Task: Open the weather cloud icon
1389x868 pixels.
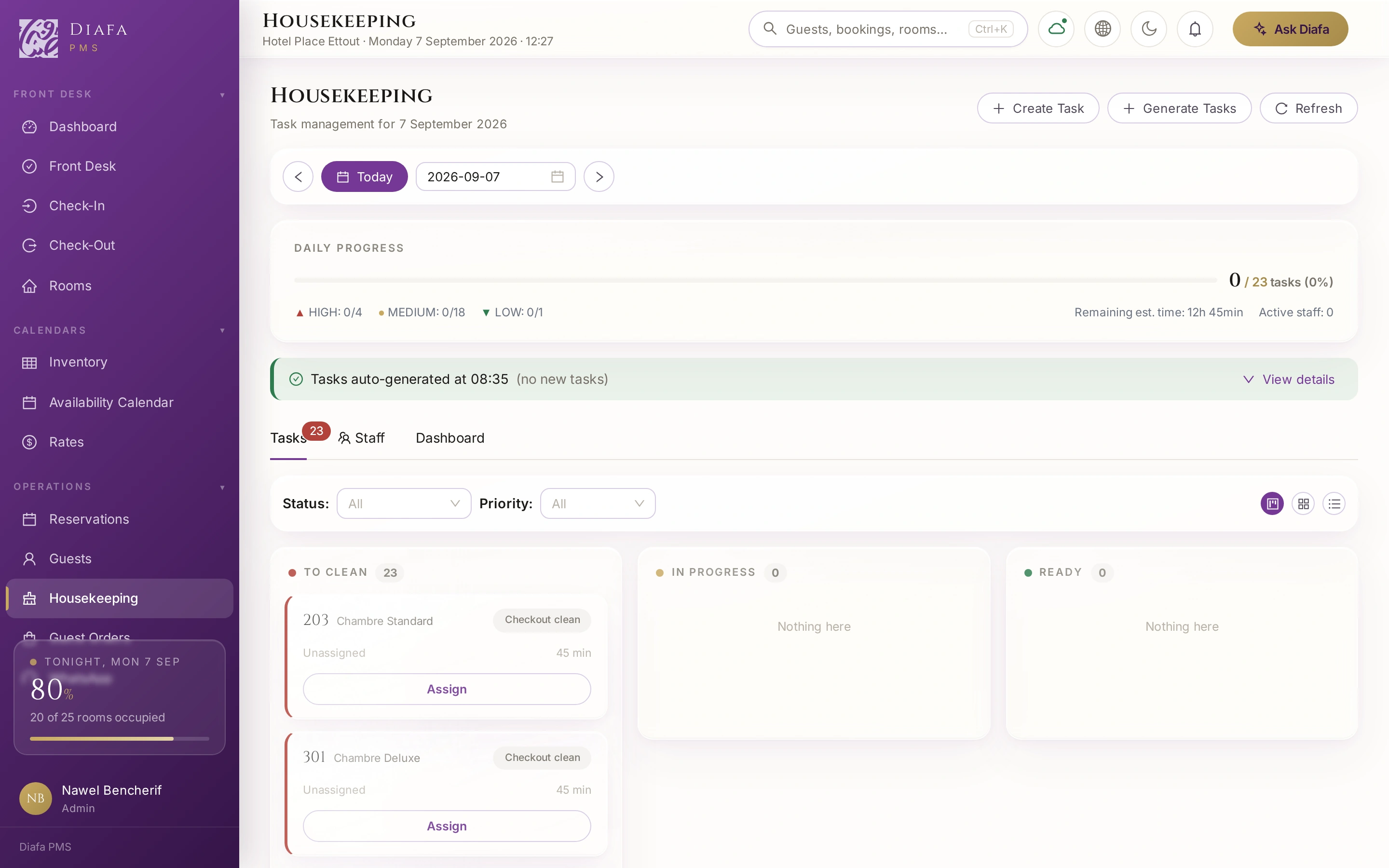Action: click(1056, 29)
